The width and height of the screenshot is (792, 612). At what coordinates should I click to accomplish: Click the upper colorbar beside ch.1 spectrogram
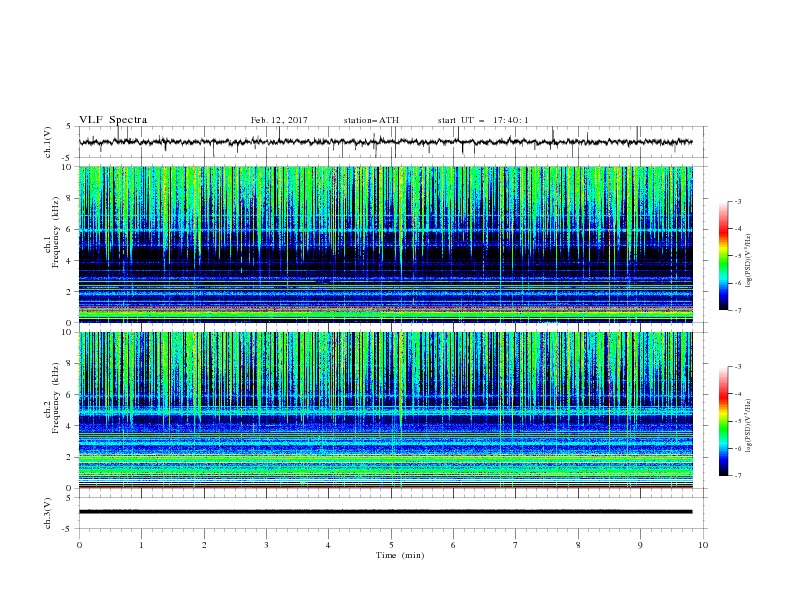click(723, 256)
